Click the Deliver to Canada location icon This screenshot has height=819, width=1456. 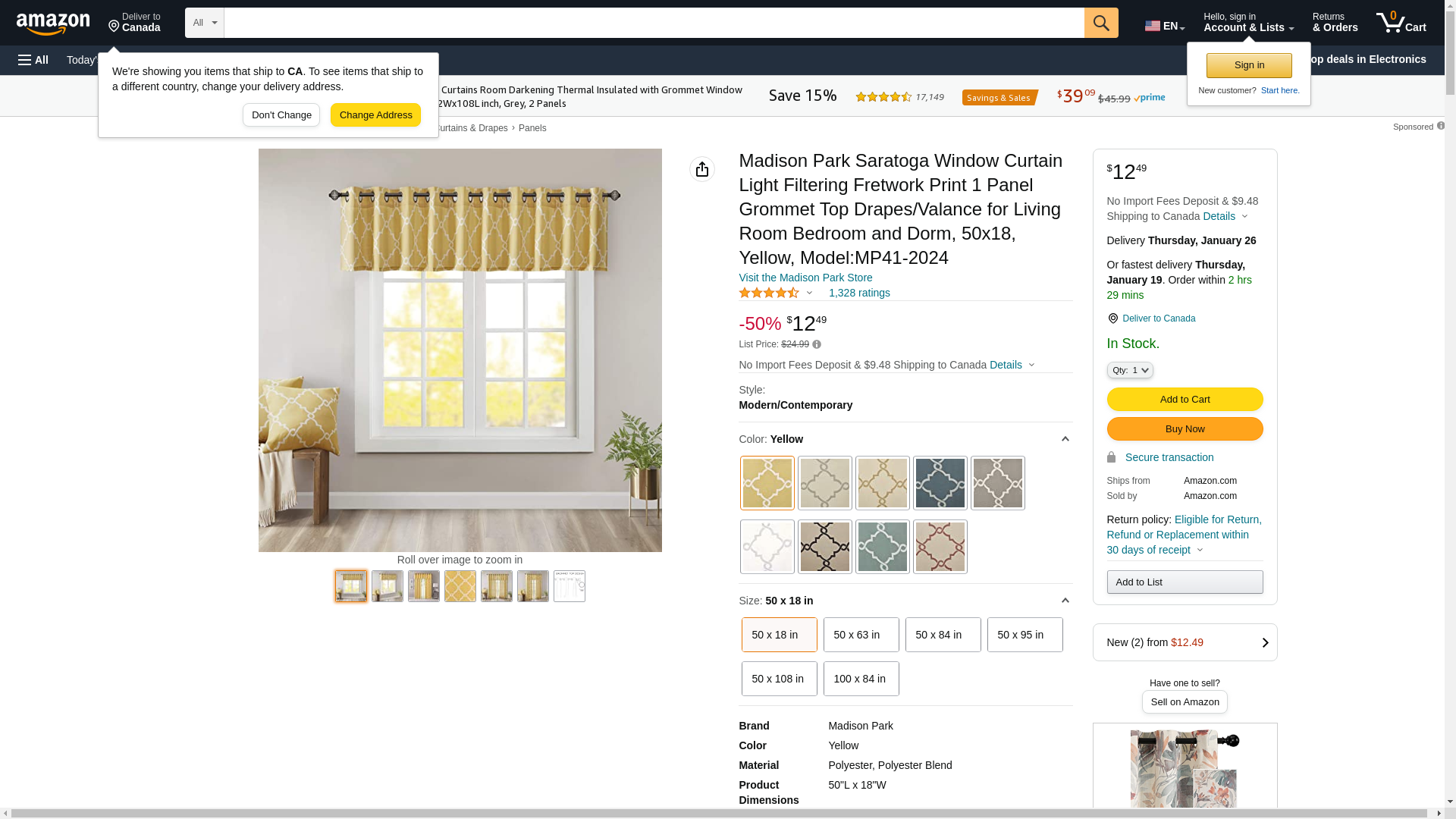(1112, 318)
